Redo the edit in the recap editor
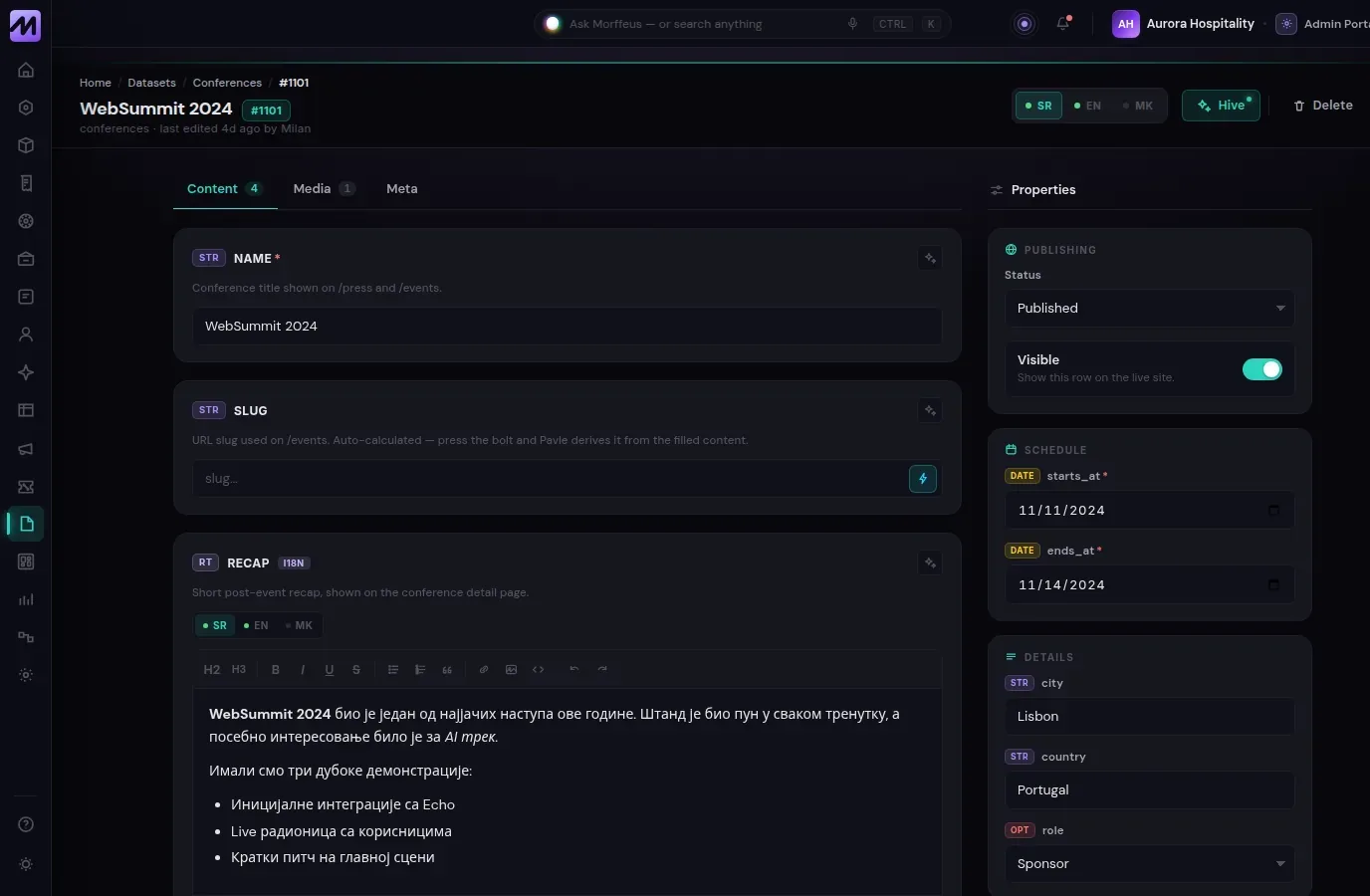The width and height of the screenshot is (1370, 896). point(602,670)
